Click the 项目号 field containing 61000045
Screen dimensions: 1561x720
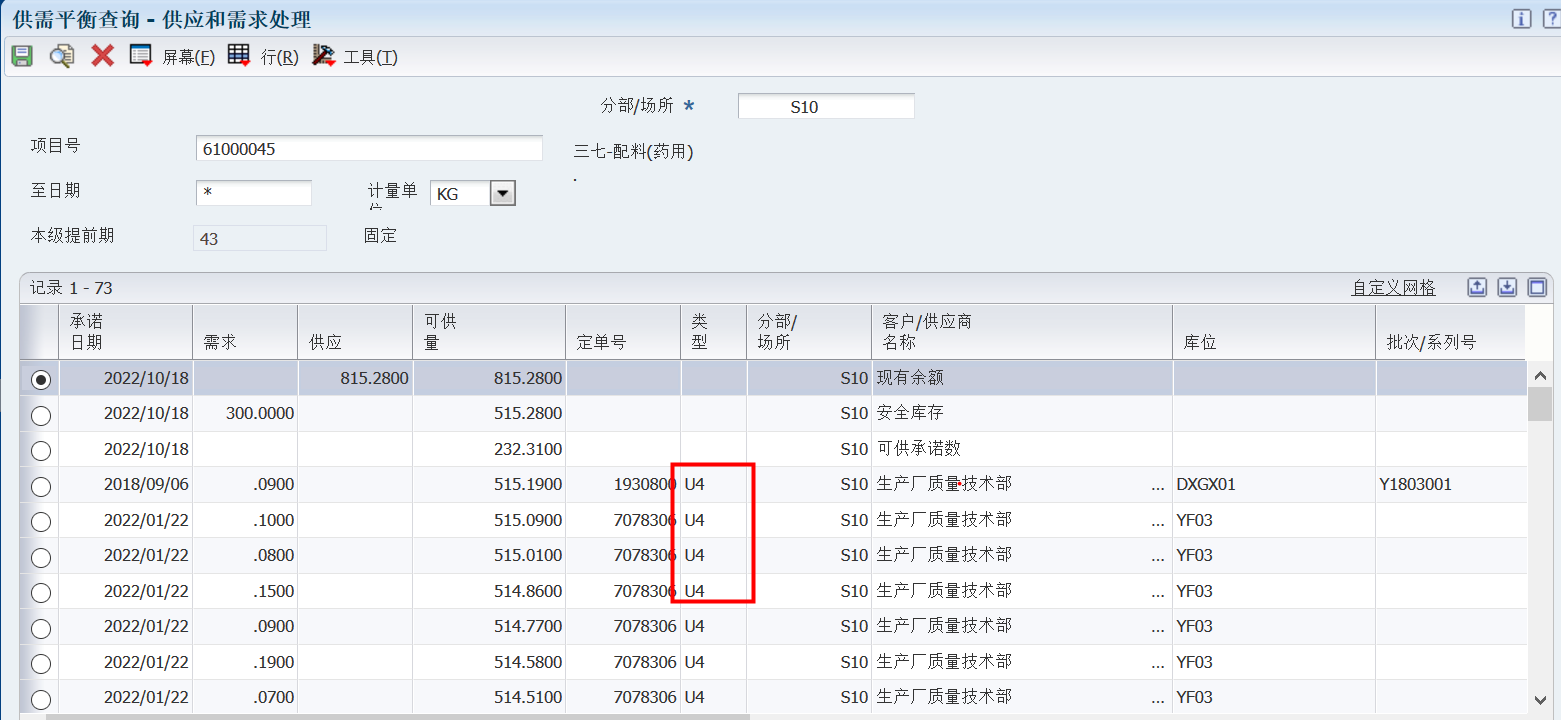[369, 149]
